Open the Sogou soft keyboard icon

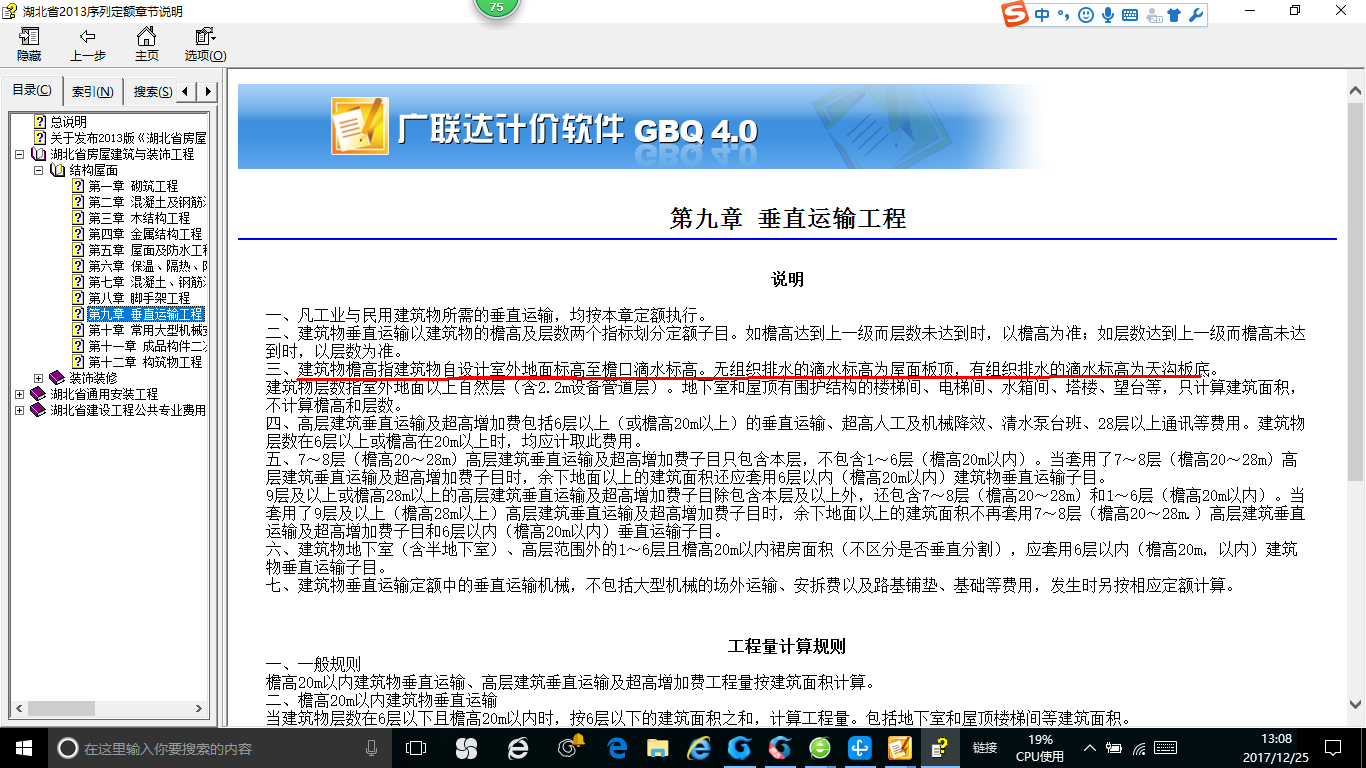tap(1130, 15)
